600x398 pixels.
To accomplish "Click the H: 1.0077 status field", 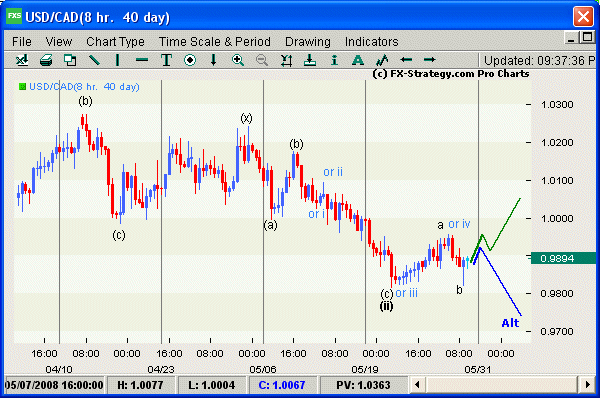I will 140,385.
